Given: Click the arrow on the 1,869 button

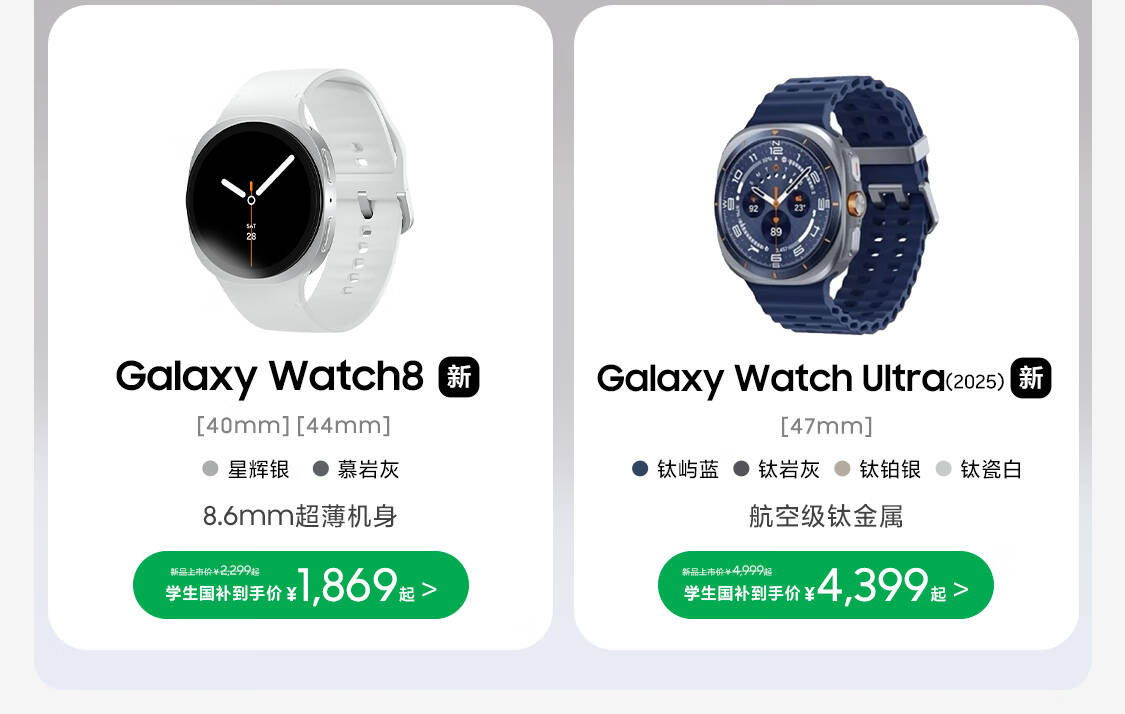Looking at the screenshot, I should pyautogui.click(x=429, y=589).
